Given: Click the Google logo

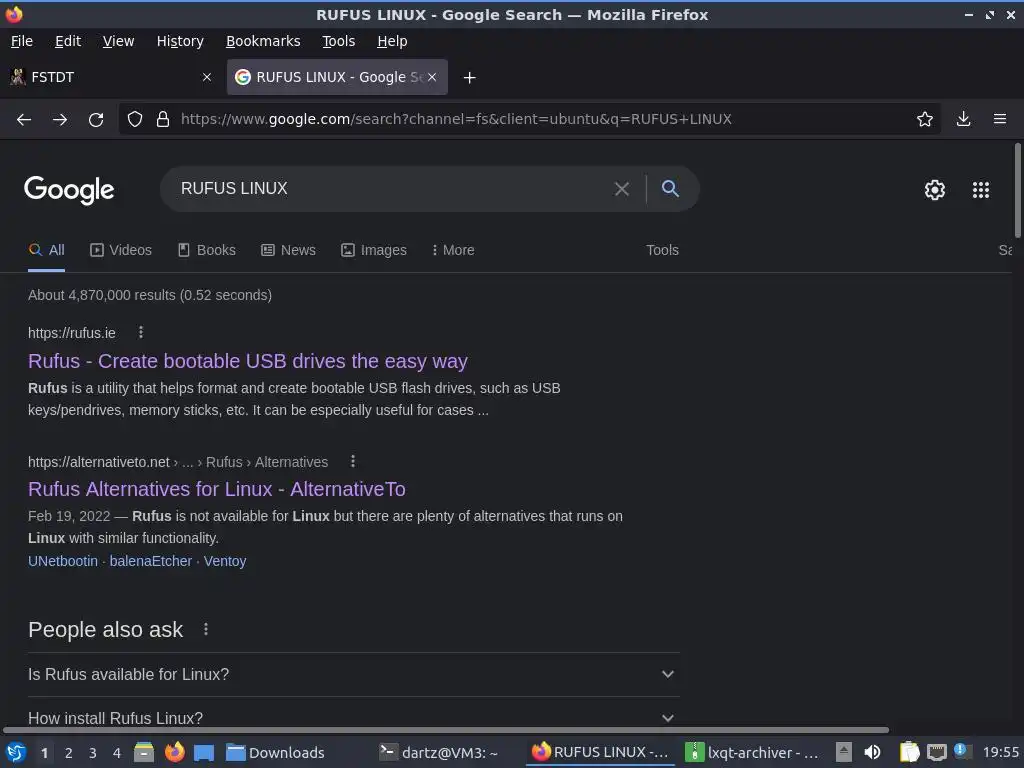Looking at the screenshot, I should 69,190.
